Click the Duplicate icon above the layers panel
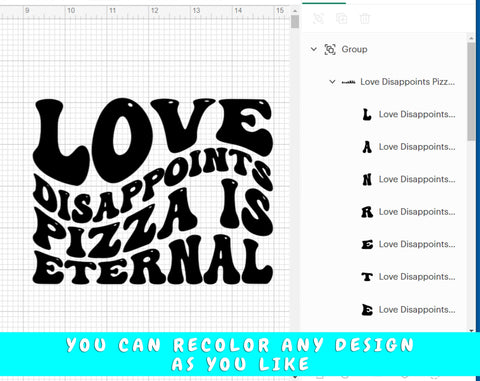480x381 pixels. [x=341, y=18]
